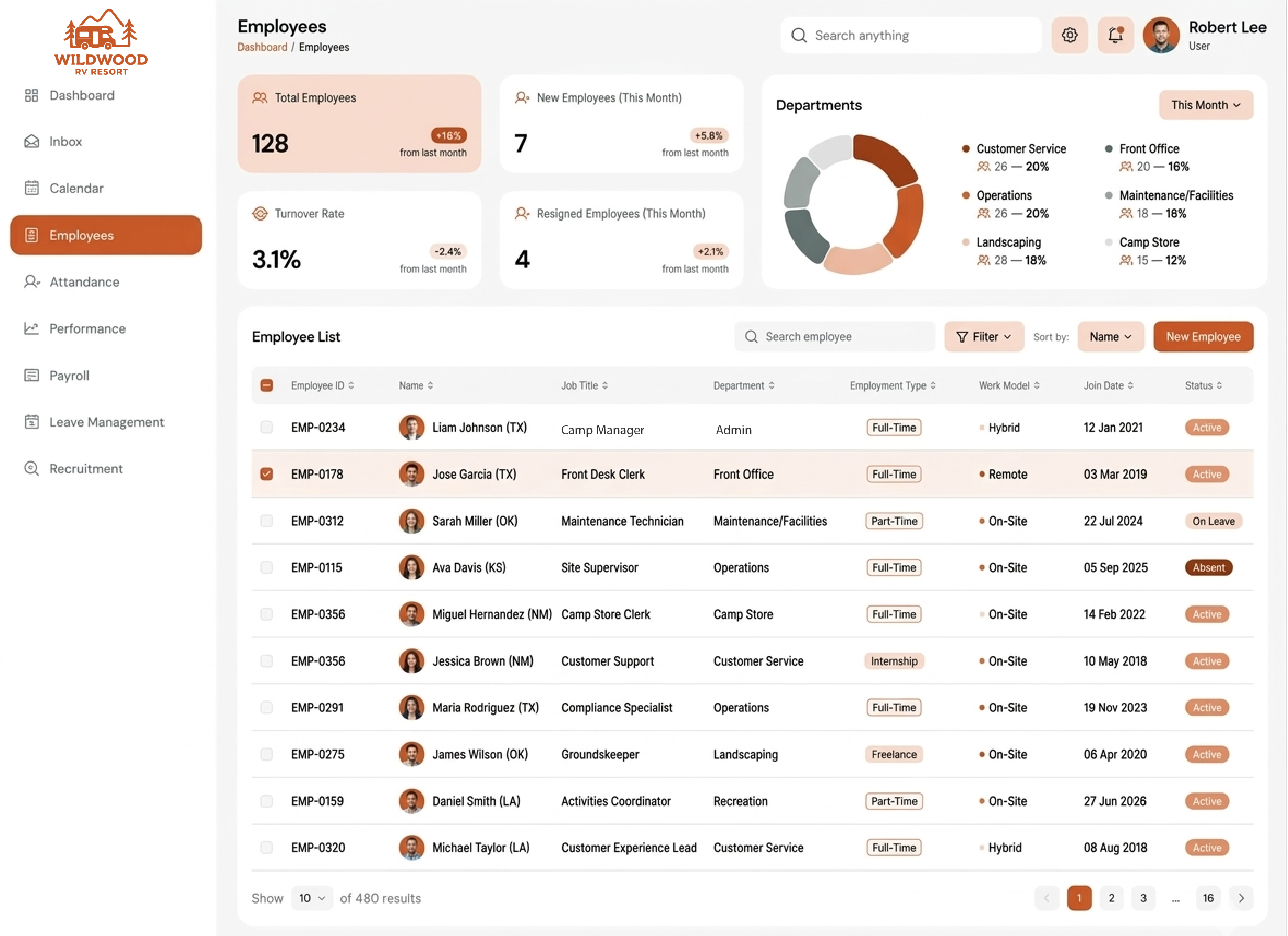Toggle the select-all header checkbox
This screenshot has width=1288, height=936.
(x=266, y=385)
